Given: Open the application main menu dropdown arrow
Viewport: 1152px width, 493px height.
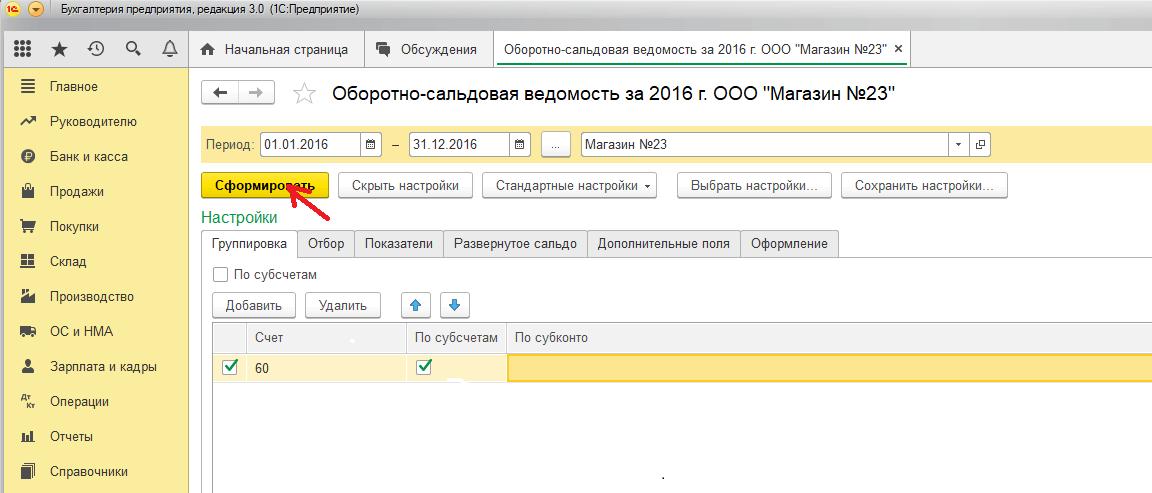Looking at the screenshot, I should [x=36, y=9].
